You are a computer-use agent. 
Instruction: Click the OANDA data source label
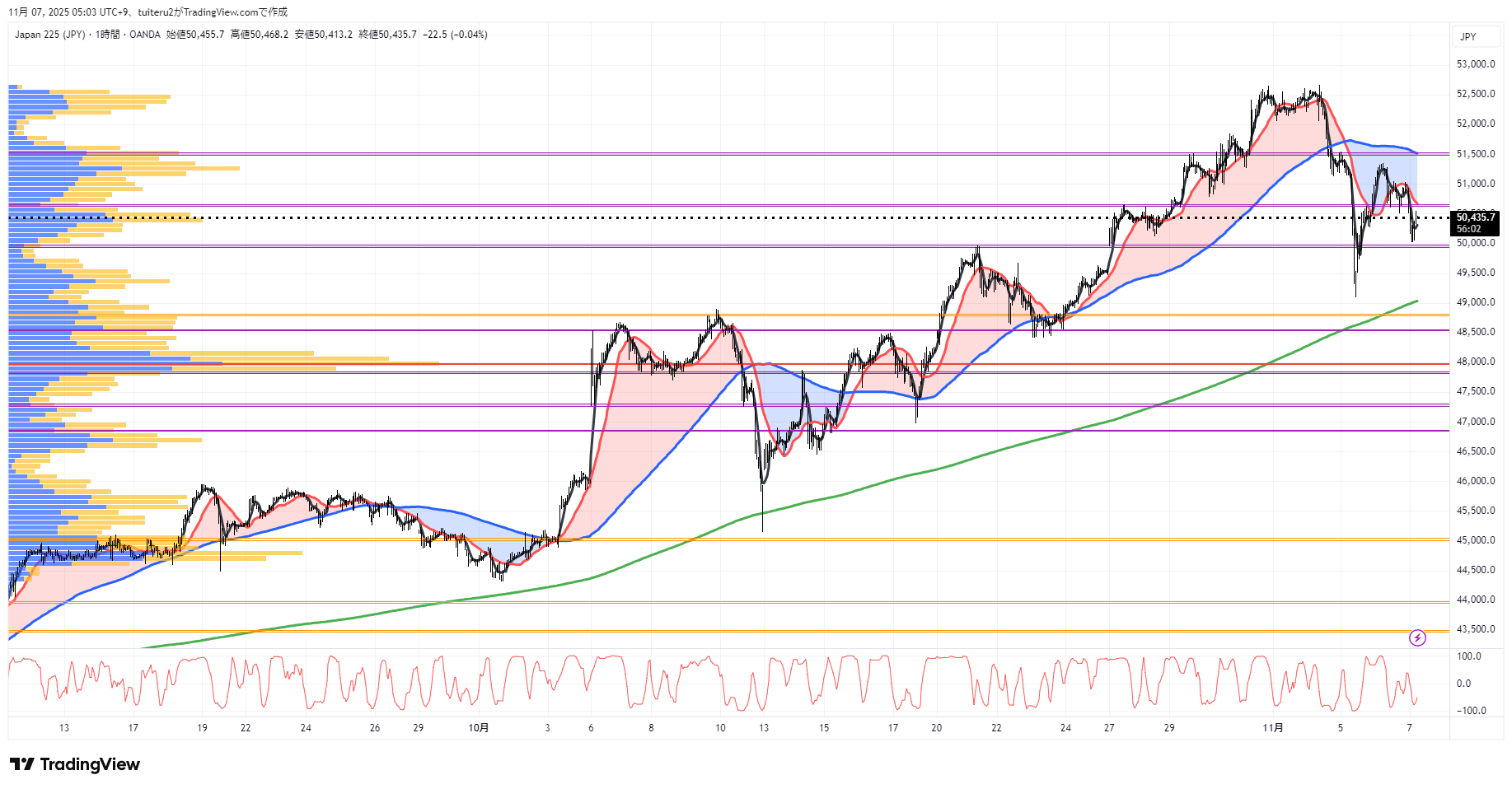click(x=145, y=35)
